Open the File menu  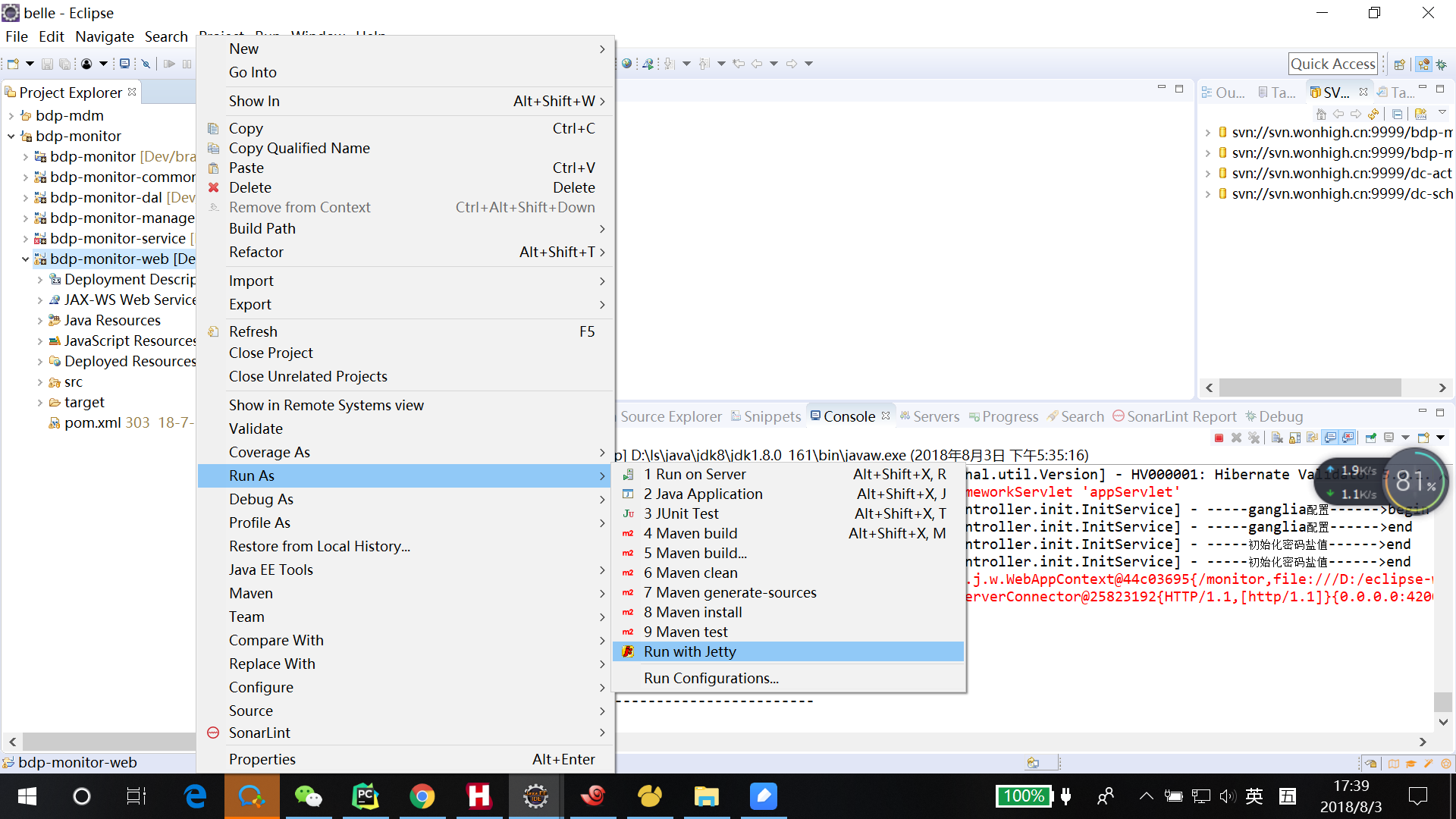[16, 36]
